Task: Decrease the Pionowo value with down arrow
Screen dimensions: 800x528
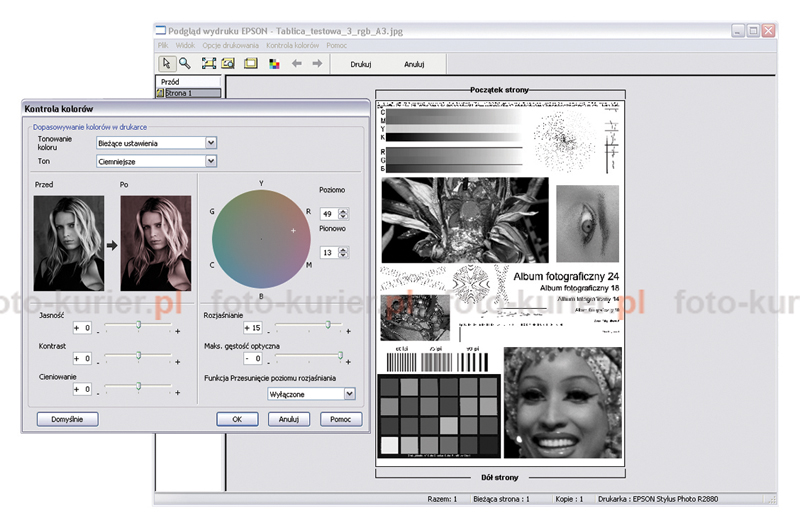Action: pyautogui.click(x=344, y=257)
